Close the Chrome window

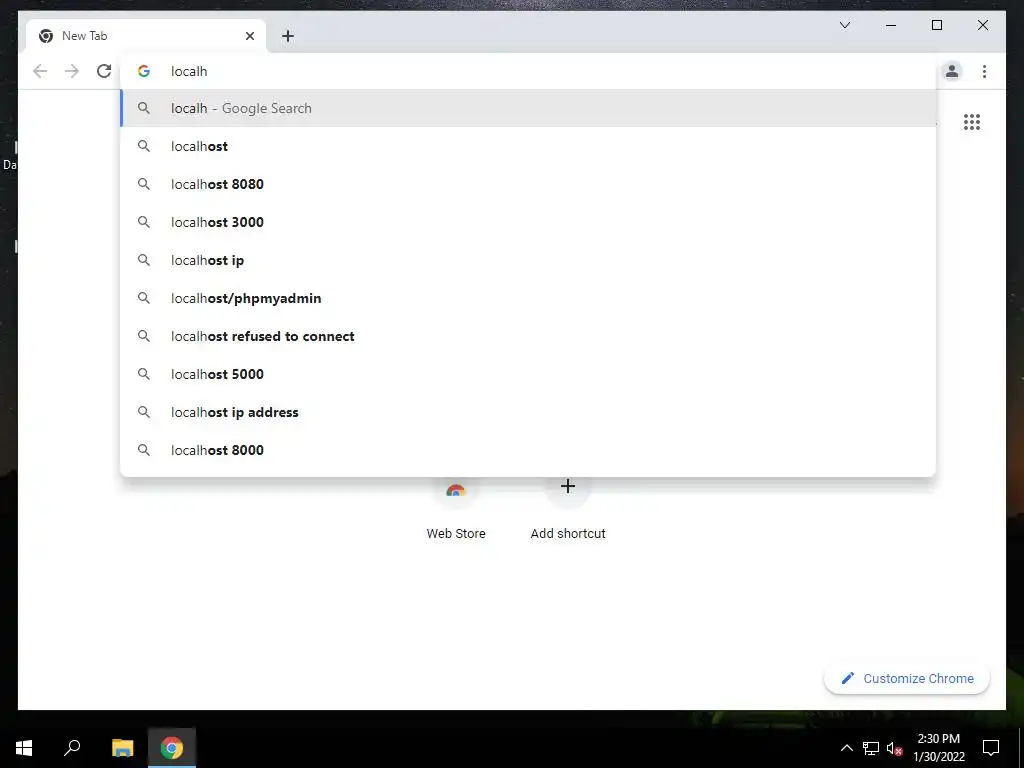[x=982, y=25]
